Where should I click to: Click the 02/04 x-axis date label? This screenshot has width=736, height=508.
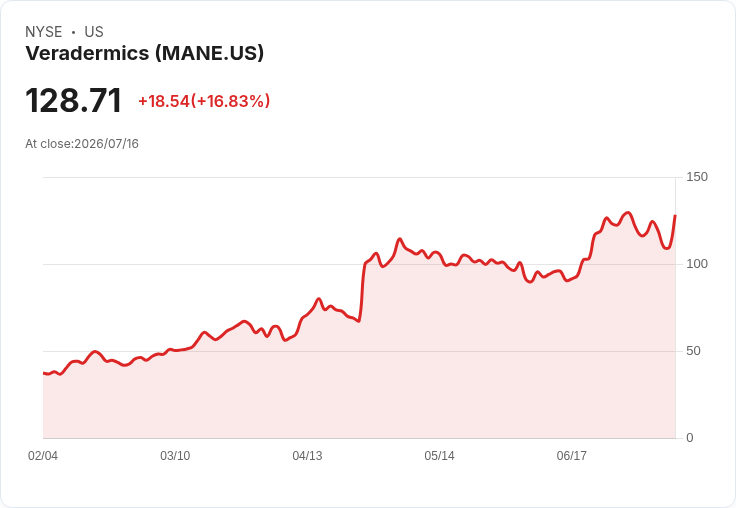point(43,455)
